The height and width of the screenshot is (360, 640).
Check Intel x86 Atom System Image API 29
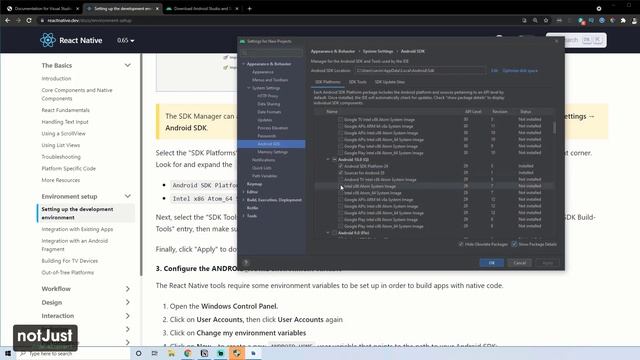pos(341,186)
